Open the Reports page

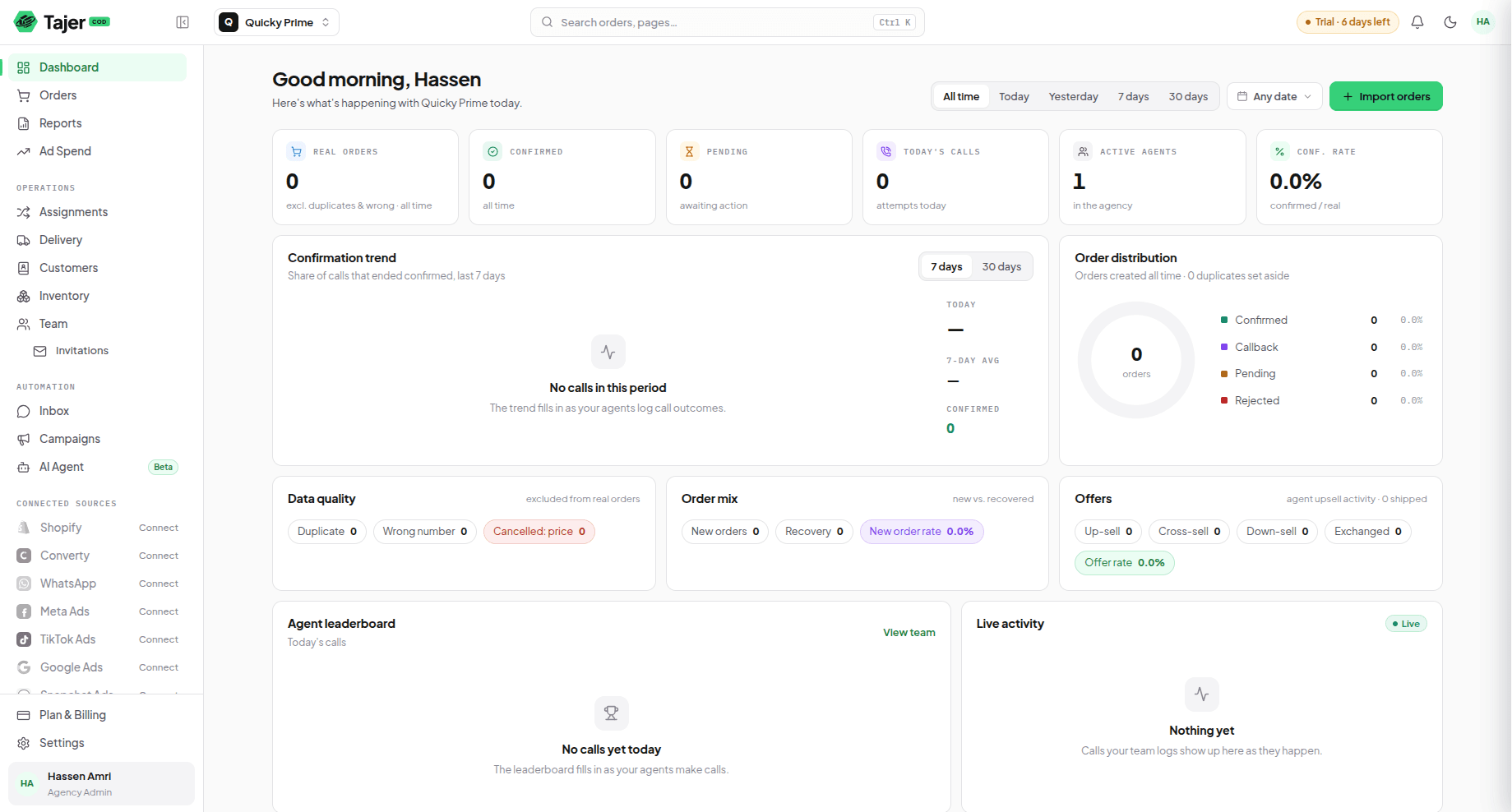tap(97, 123)
